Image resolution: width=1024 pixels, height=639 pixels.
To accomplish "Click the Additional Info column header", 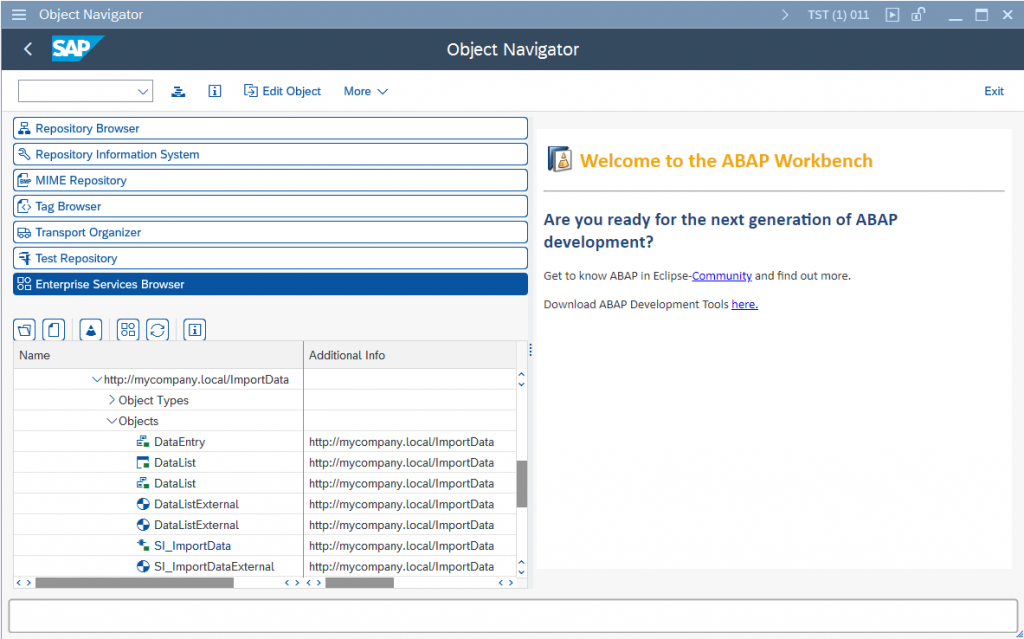I will [410, 355].
